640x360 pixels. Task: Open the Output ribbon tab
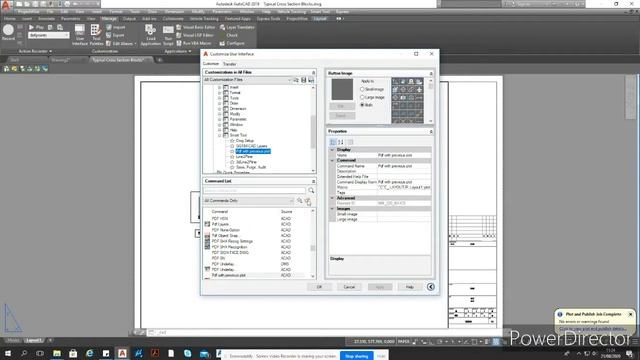[129, 19]
